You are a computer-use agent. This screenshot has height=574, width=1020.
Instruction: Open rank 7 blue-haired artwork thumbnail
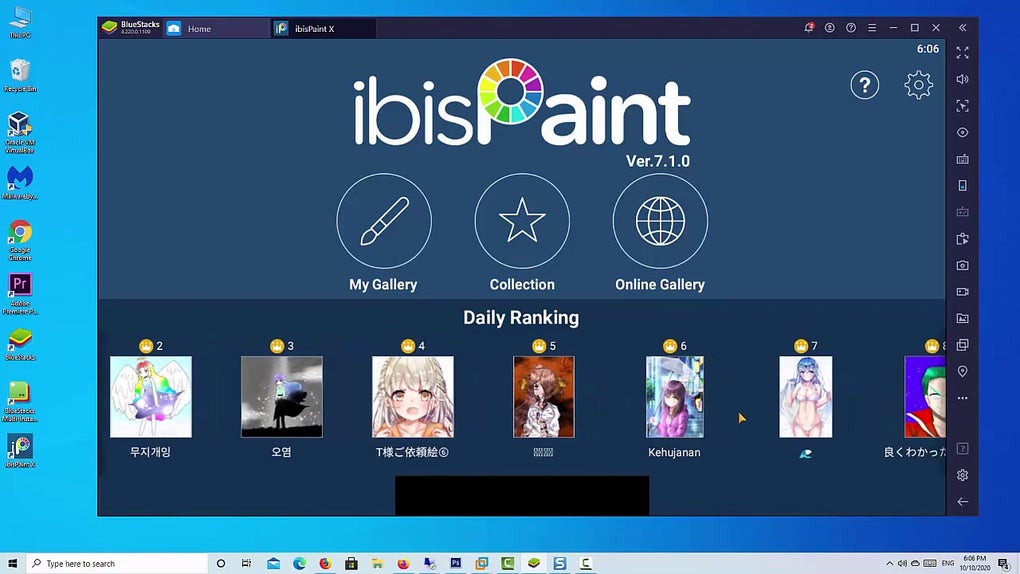pyautogui.click(x=805, y=397)
